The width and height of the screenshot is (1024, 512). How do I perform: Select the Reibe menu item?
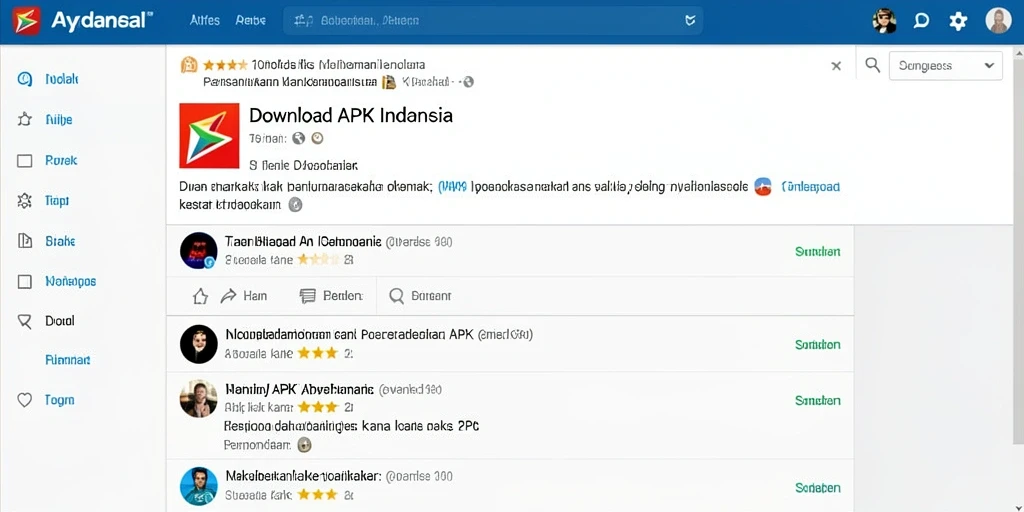point(250,21)
